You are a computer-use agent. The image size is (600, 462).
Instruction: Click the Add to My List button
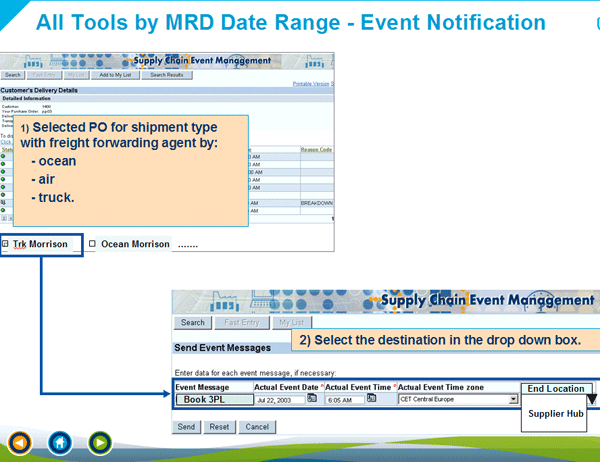click(x=121, y=75)
